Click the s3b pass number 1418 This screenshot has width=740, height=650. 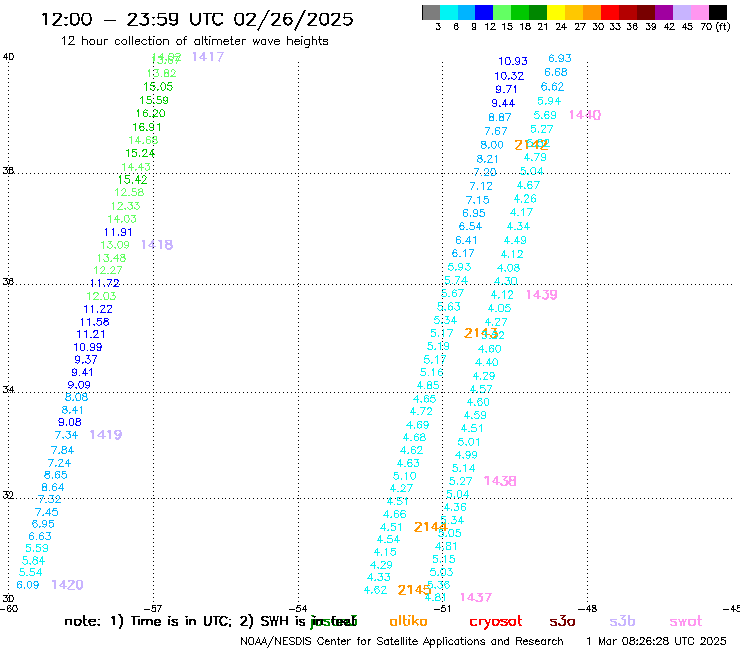coord(157,245)
